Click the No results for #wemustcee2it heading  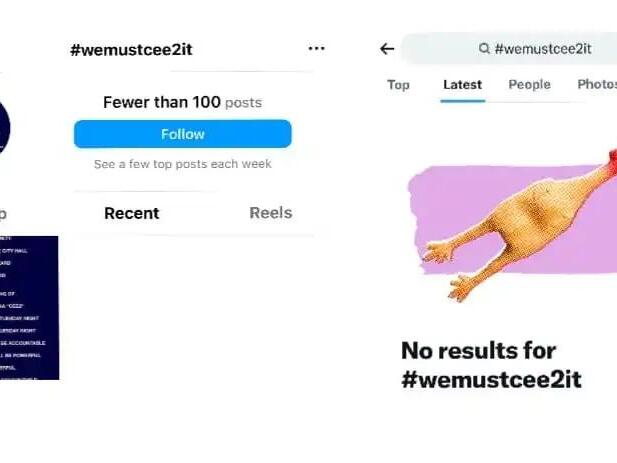(x=491, y=365)
